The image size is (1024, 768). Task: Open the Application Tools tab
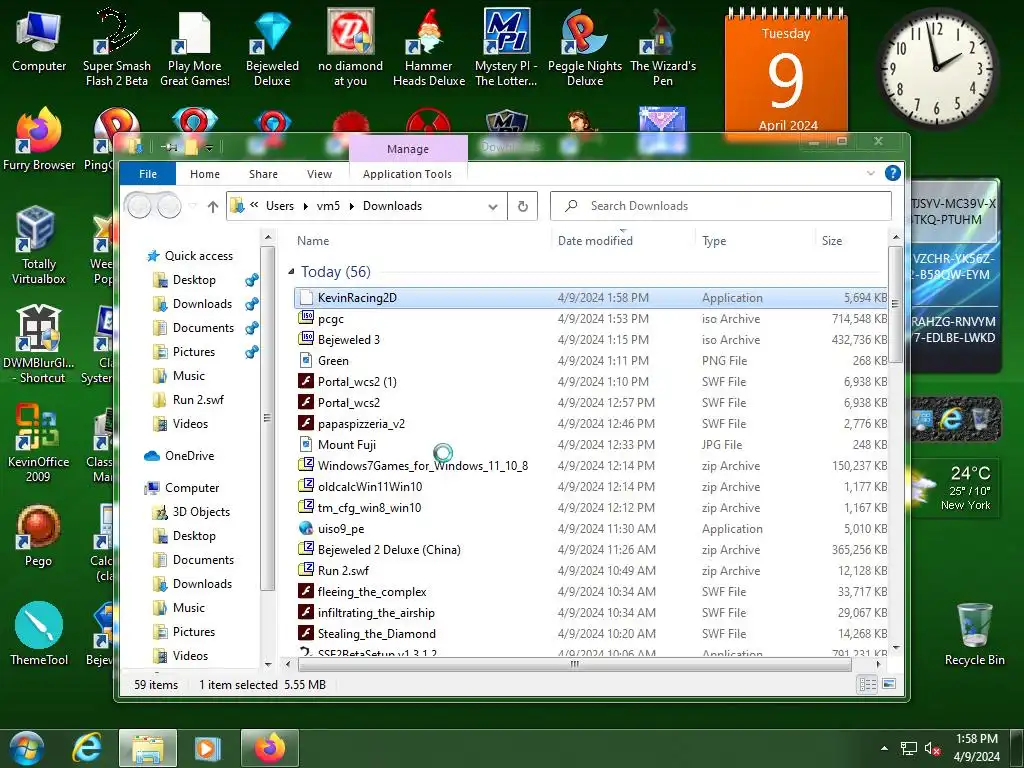[x=408, y=174]
